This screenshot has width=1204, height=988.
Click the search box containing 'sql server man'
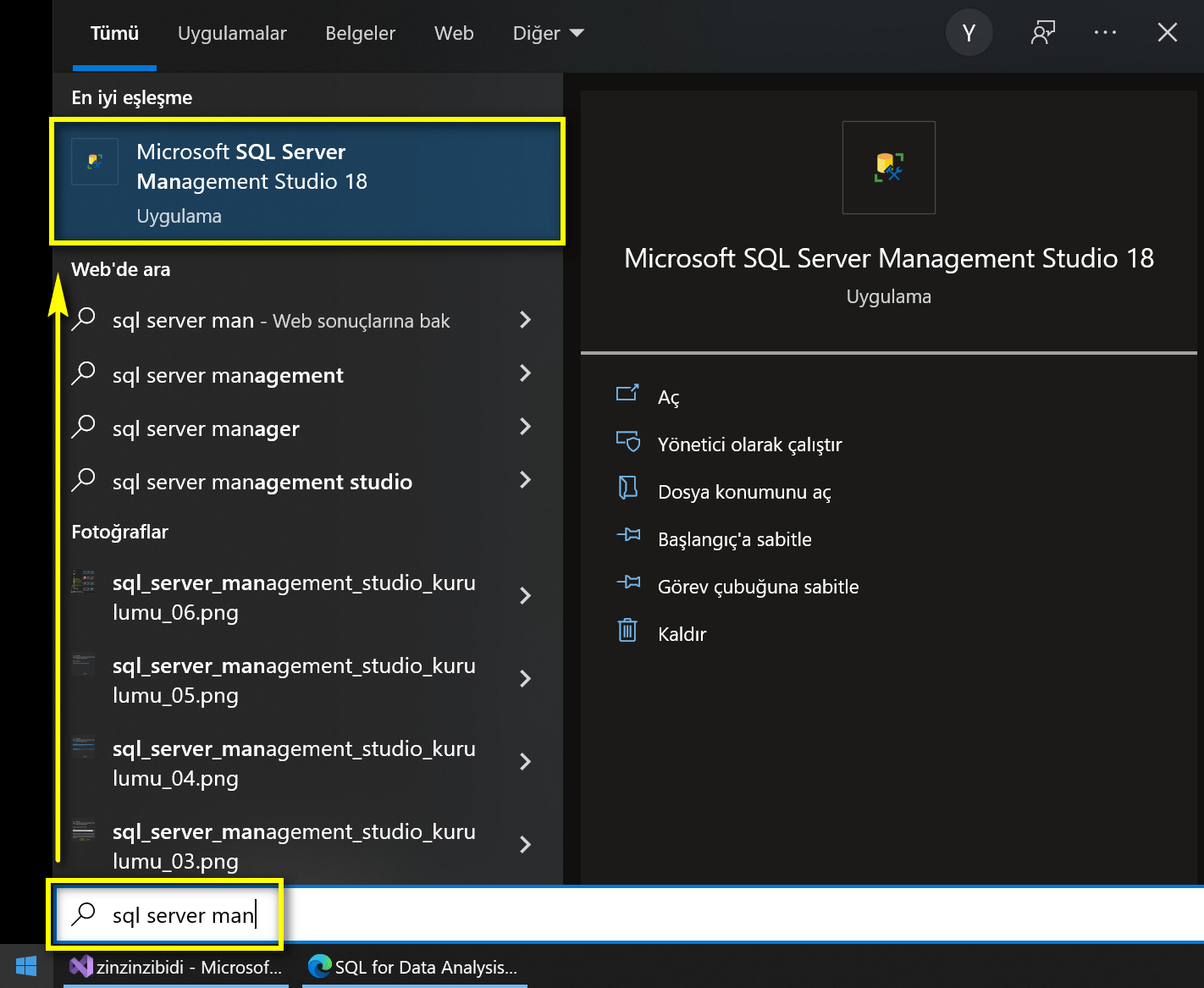[x=629, y=914]
